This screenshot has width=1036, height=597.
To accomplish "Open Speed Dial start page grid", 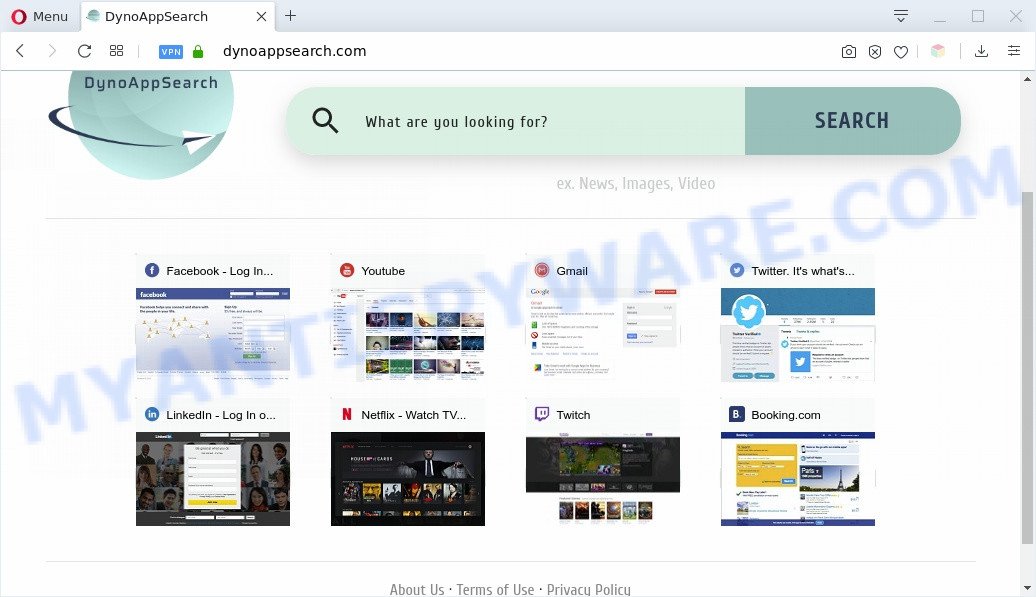I will pyautogui.click(x=116, y=51).
